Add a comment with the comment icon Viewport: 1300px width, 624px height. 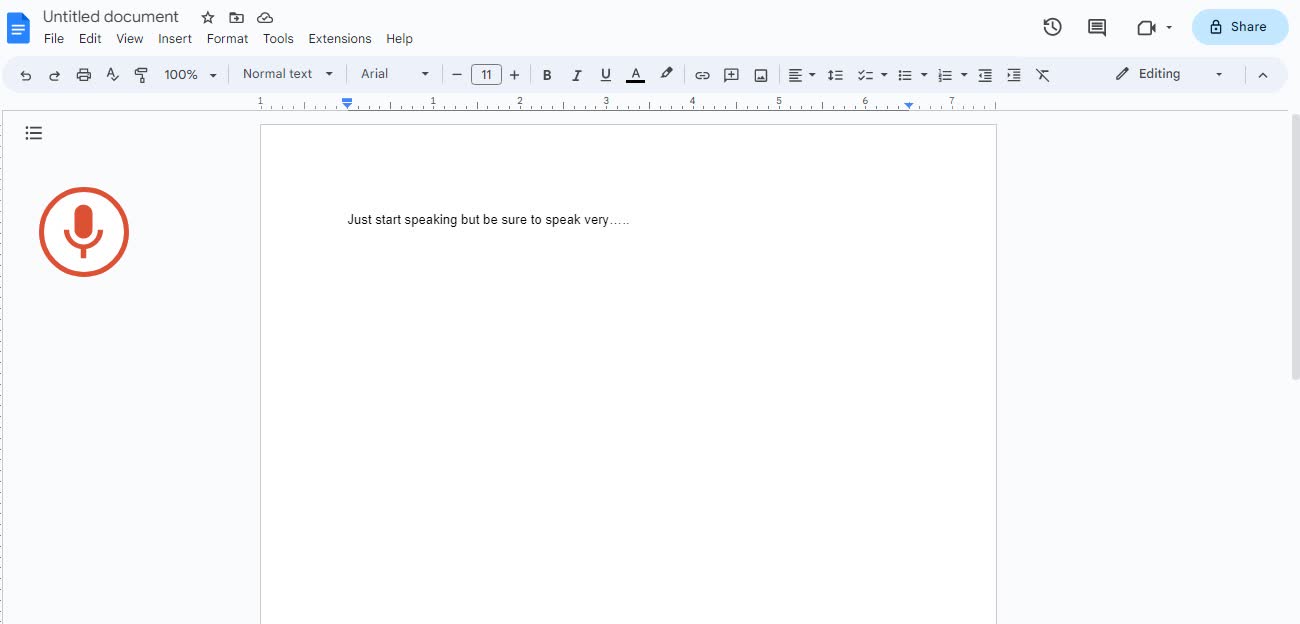tap(731, 74)
